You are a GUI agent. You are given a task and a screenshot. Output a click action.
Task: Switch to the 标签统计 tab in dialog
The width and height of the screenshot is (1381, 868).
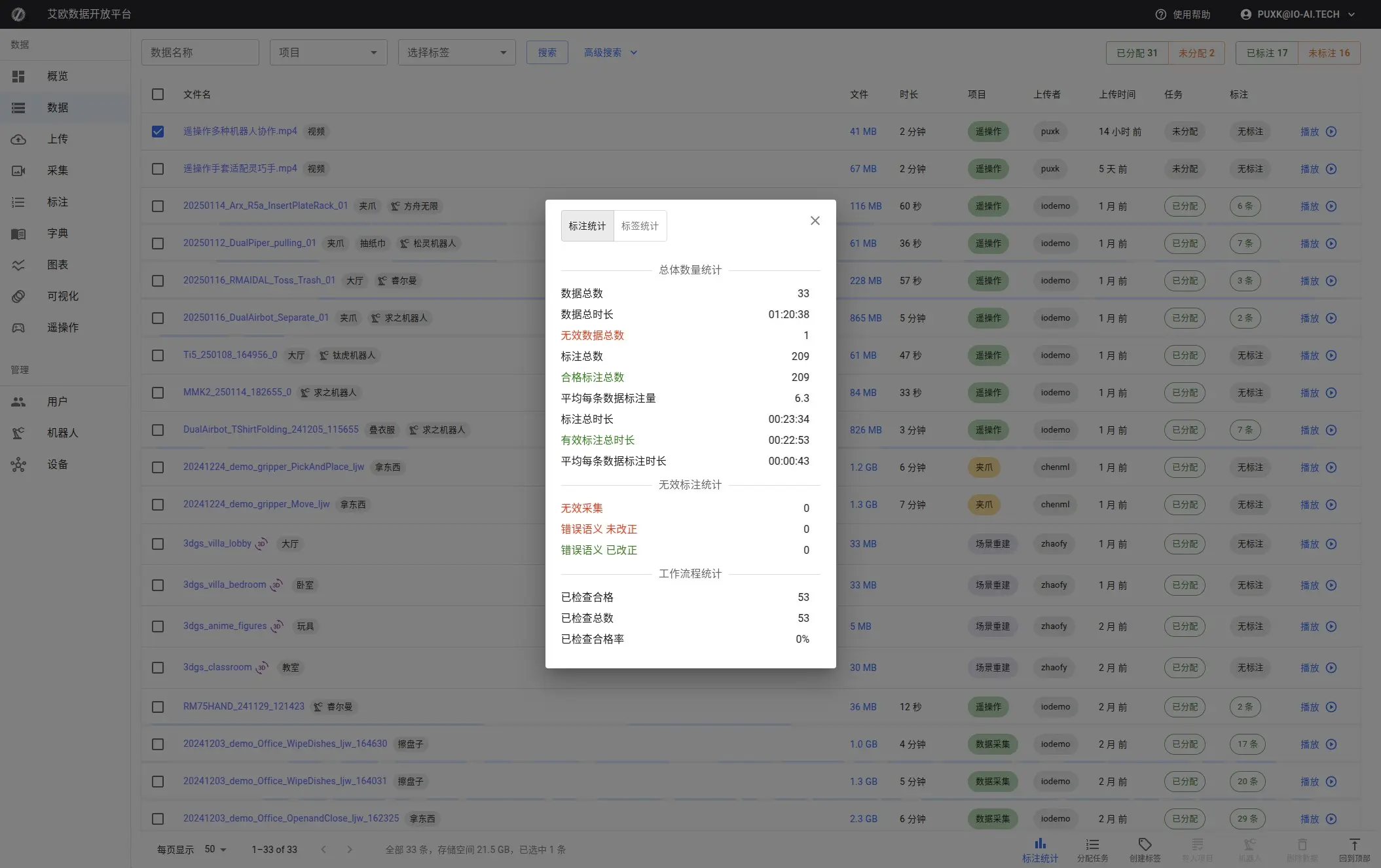(x=640, y=225)
